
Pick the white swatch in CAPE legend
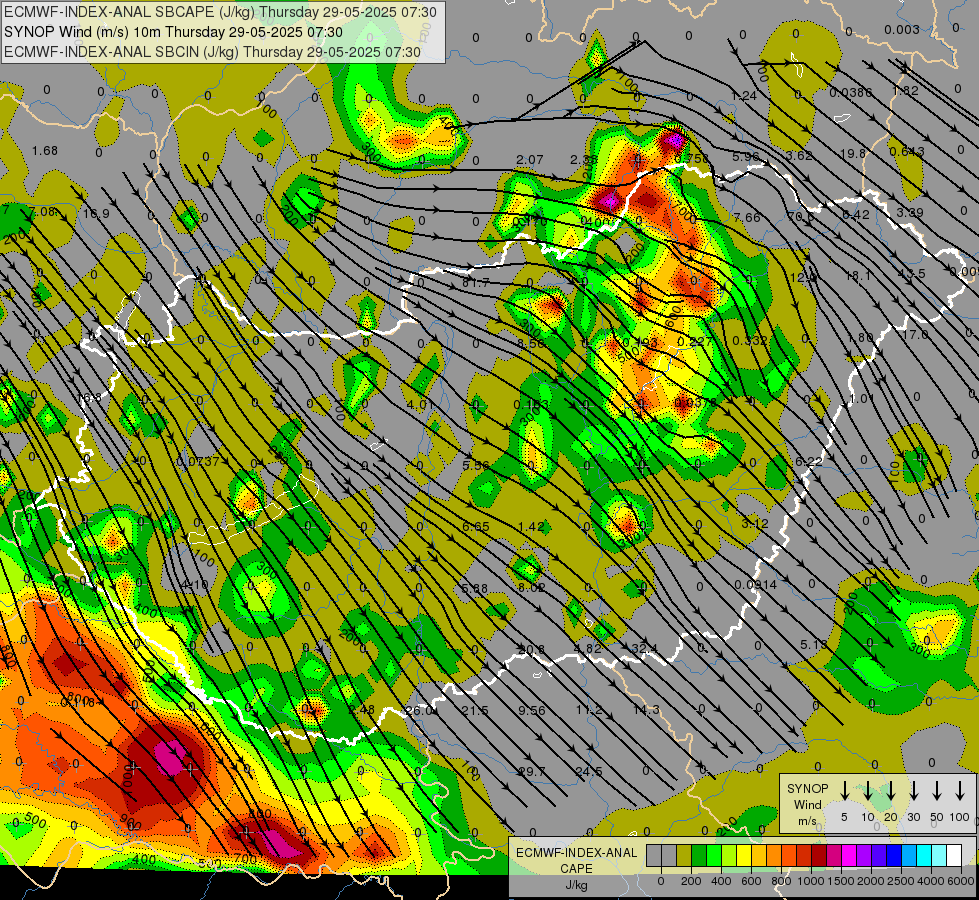[953, 856]
